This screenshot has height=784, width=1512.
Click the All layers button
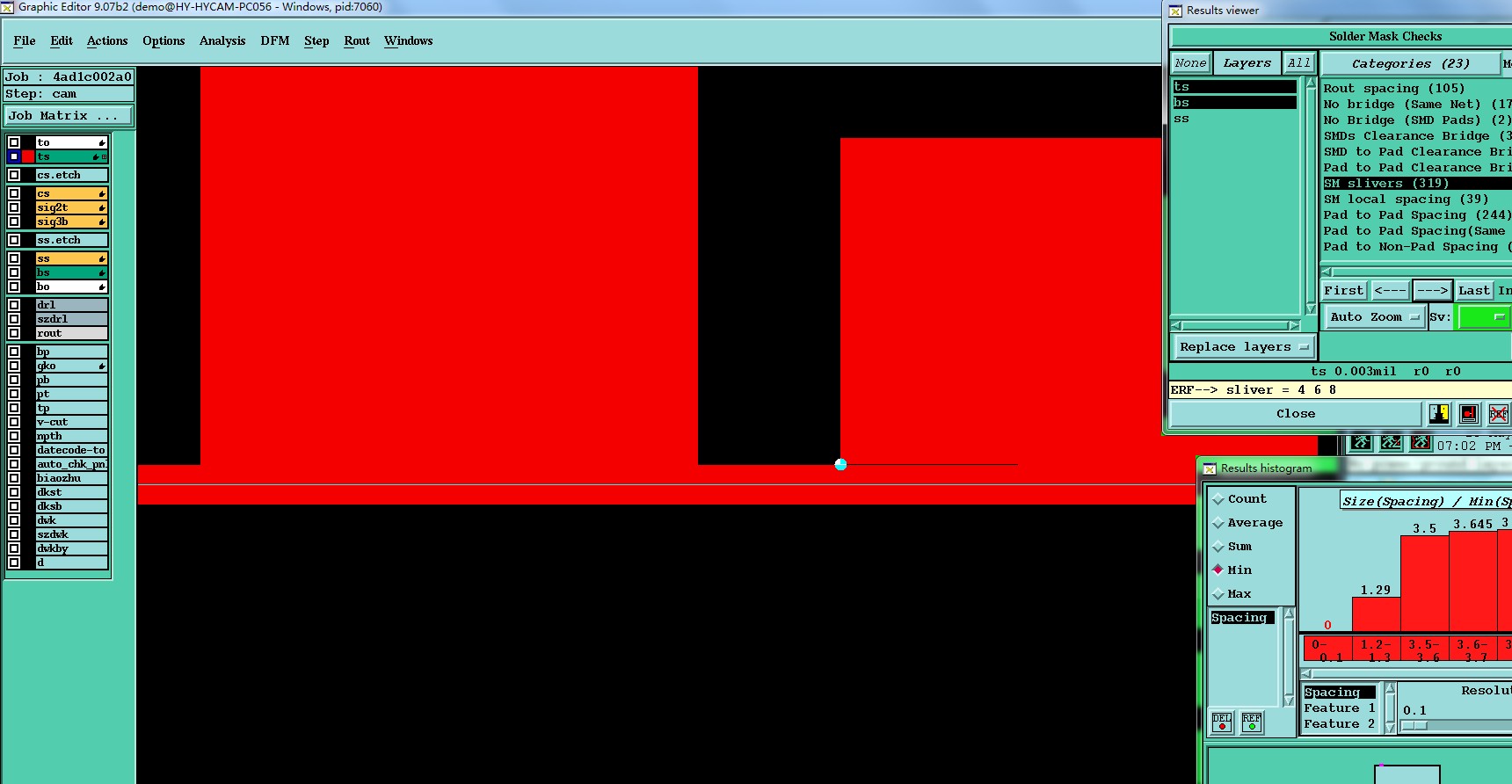tap(1298, 63)
